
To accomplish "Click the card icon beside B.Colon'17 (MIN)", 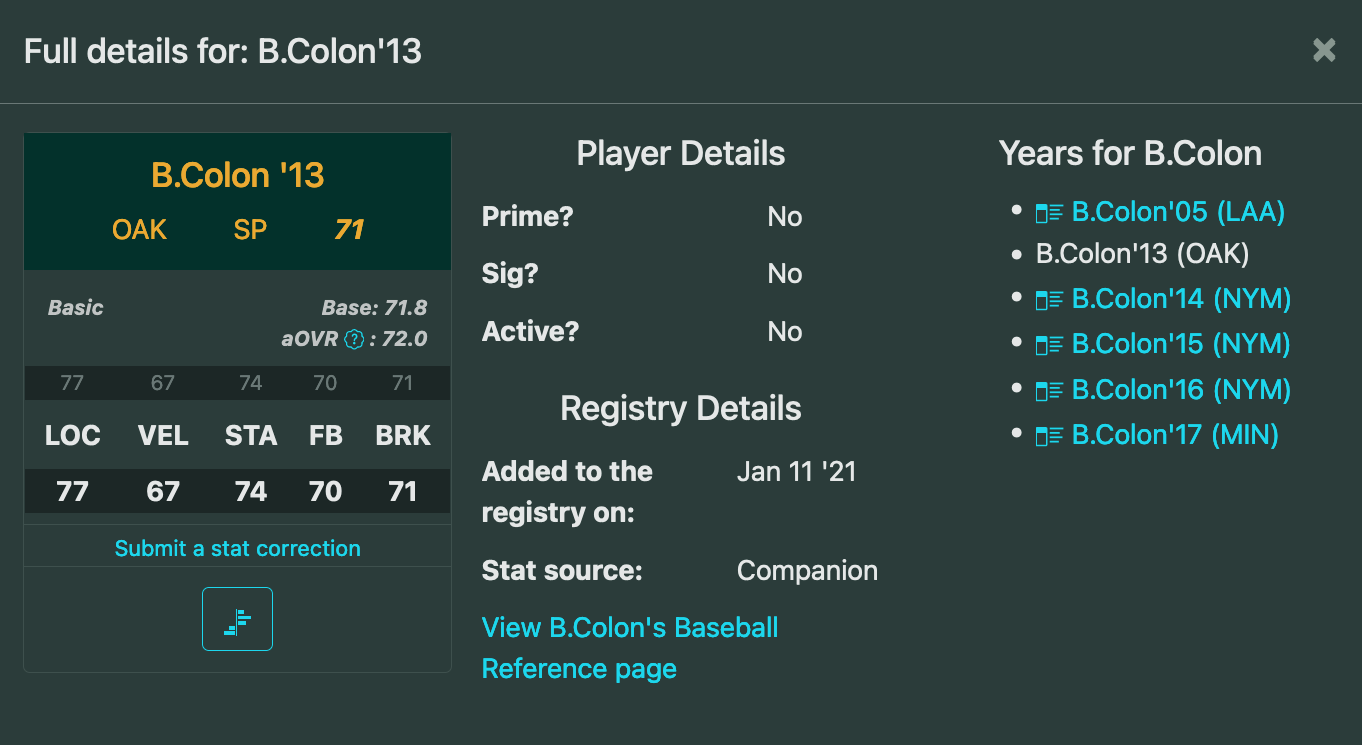I will tap(1049, 436).
